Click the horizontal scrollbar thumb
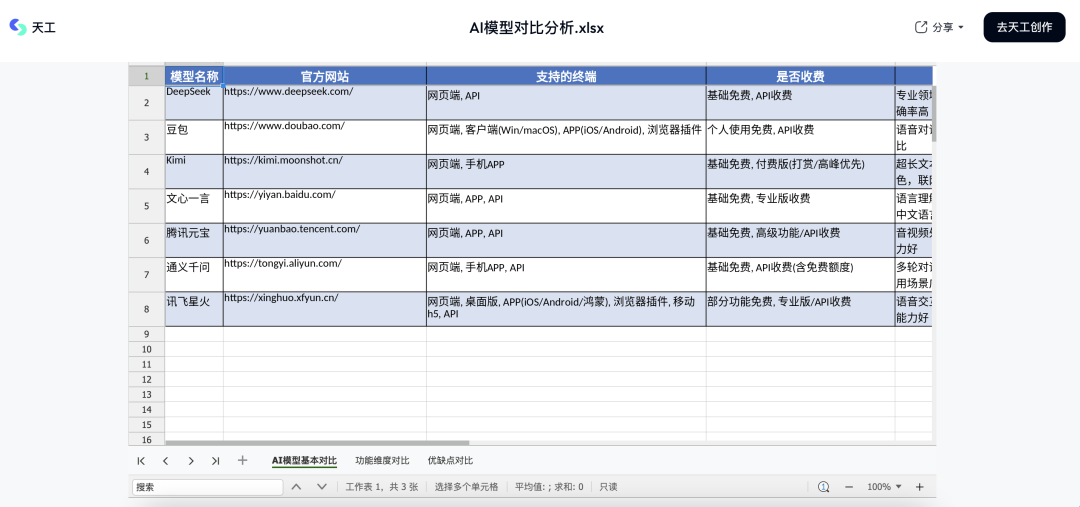Viewport: 1080px width, 507px height. (x=317, y=443)
